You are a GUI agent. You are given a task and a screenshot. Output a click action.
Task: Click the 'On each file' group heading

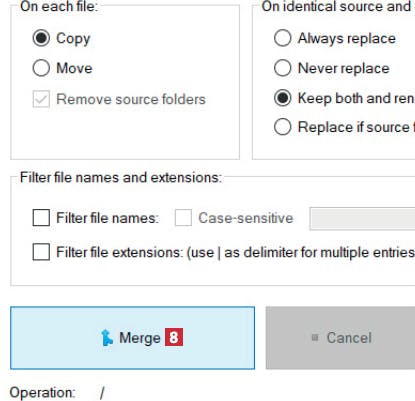coord(59,7)
